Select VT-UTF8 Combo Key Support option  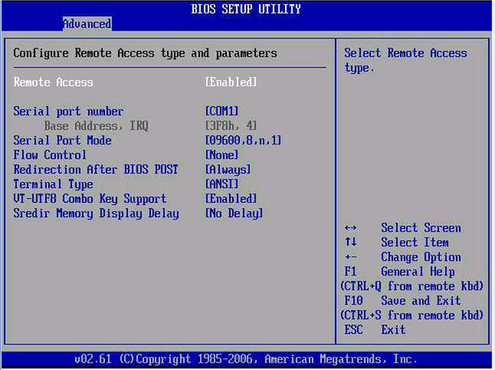(x=90, y=199)
